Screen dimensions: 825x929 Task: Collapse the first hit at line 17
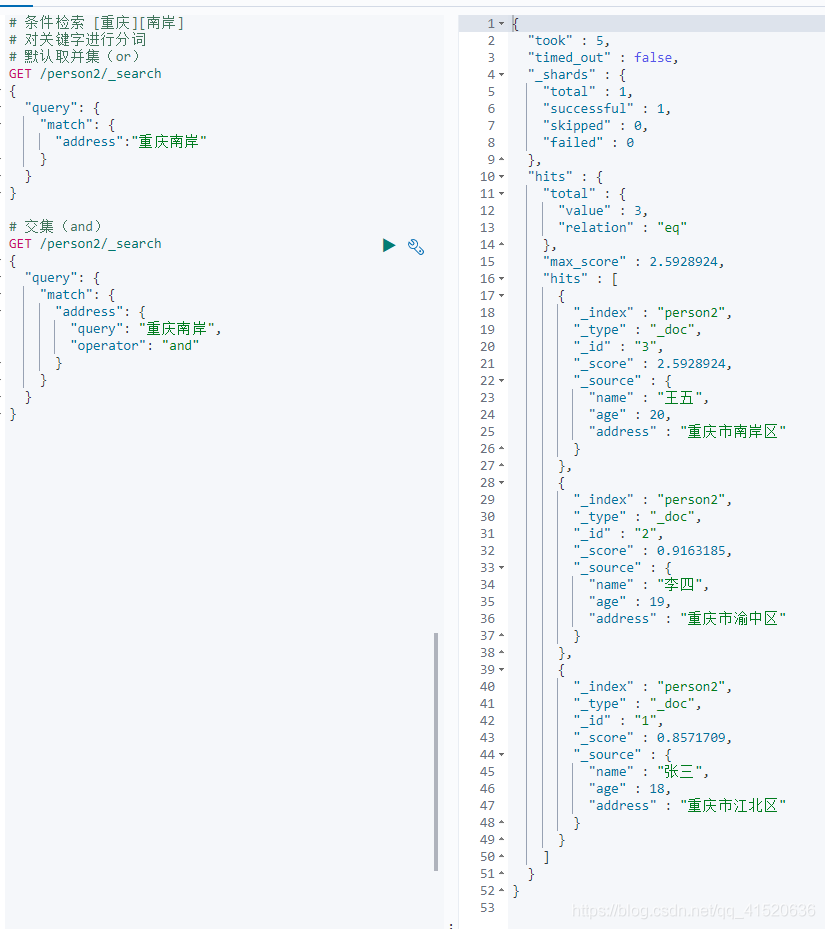click(501, 296)
